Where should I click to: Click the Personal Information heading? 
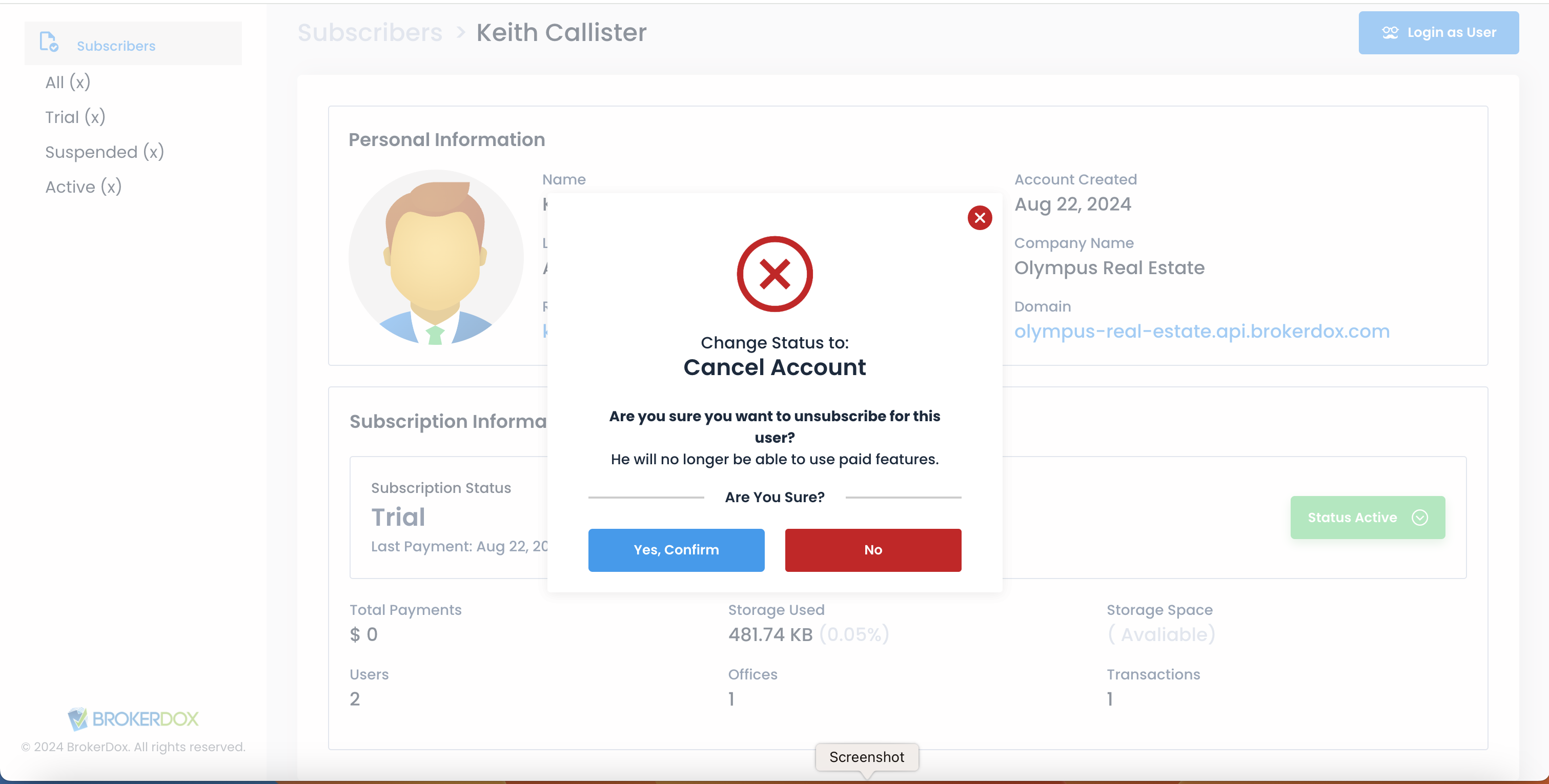tap(446, 139)
